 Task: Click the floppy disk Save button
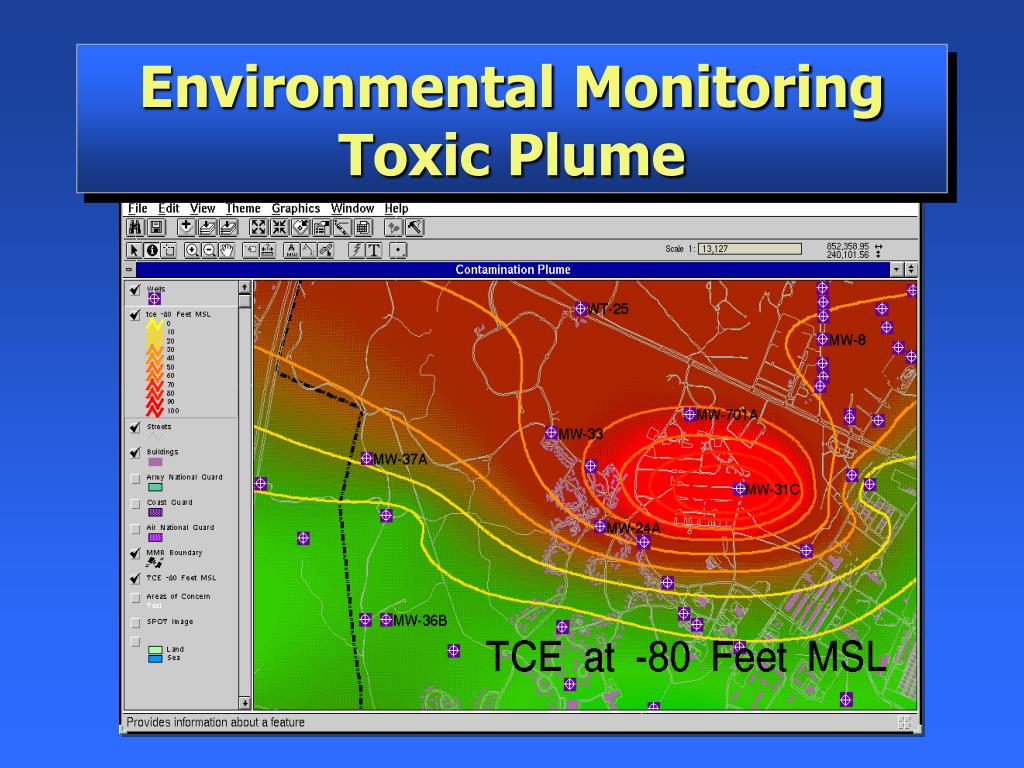156,227
